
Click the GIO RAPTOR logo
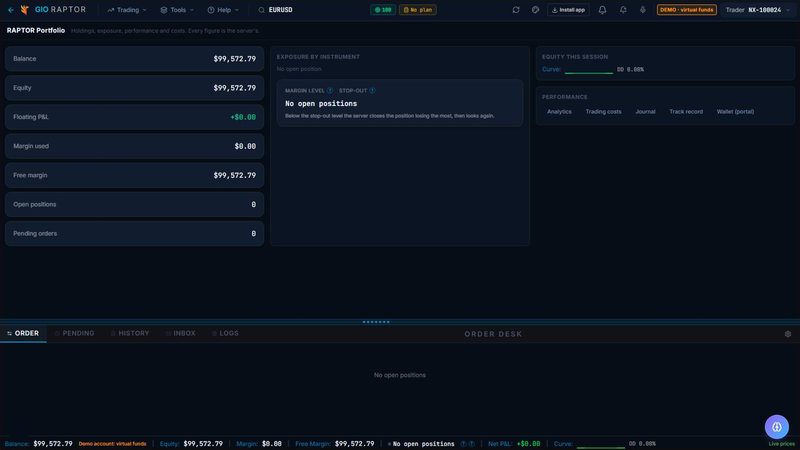click(54, 10)
